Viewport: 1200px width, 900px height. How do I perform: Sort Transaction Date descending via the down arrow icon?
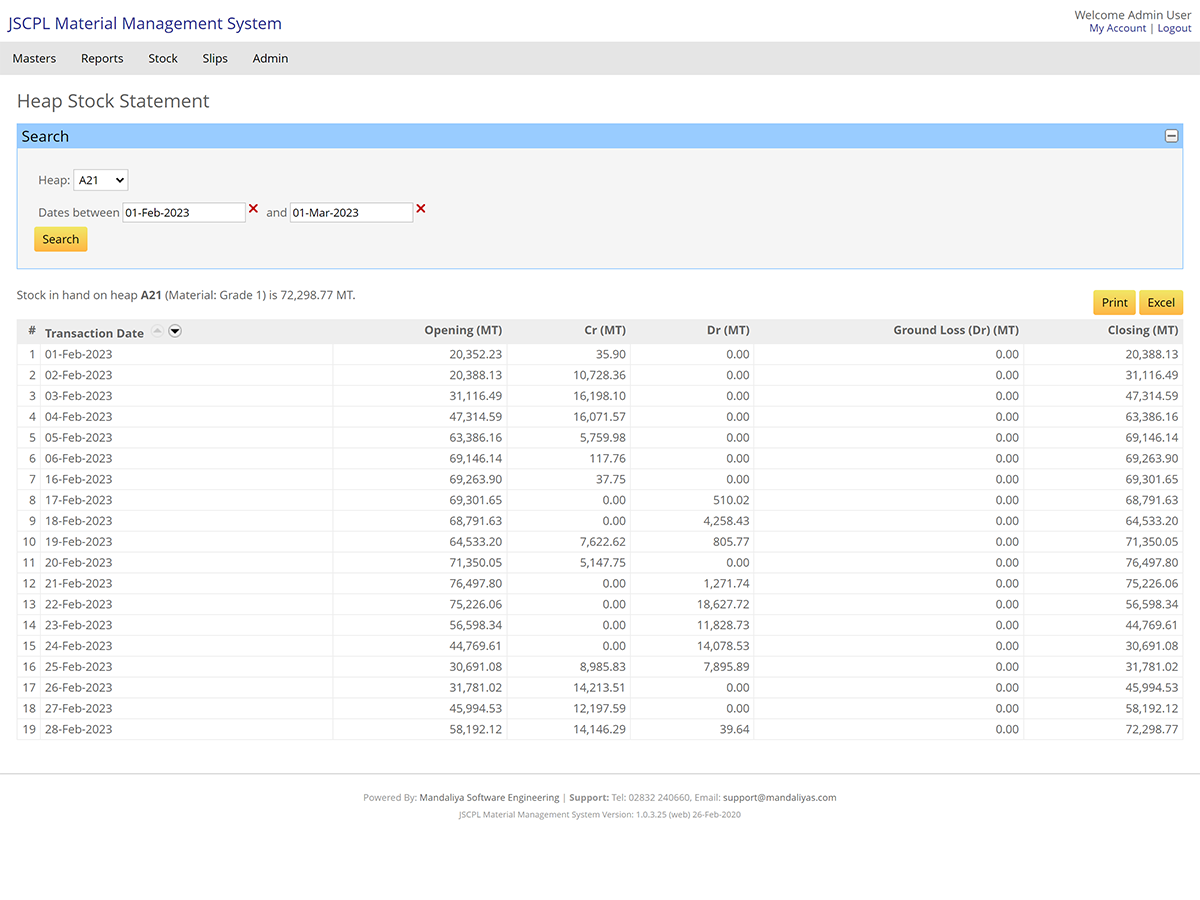point(175,330)
